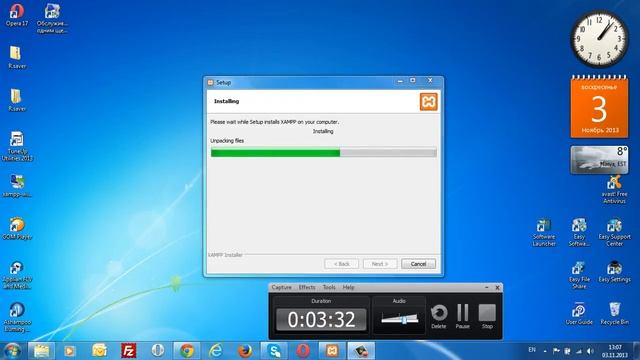Screen dimensions: 640x360
Task: Open the Easy Software desktop shortcut
Action: point(579,232)
